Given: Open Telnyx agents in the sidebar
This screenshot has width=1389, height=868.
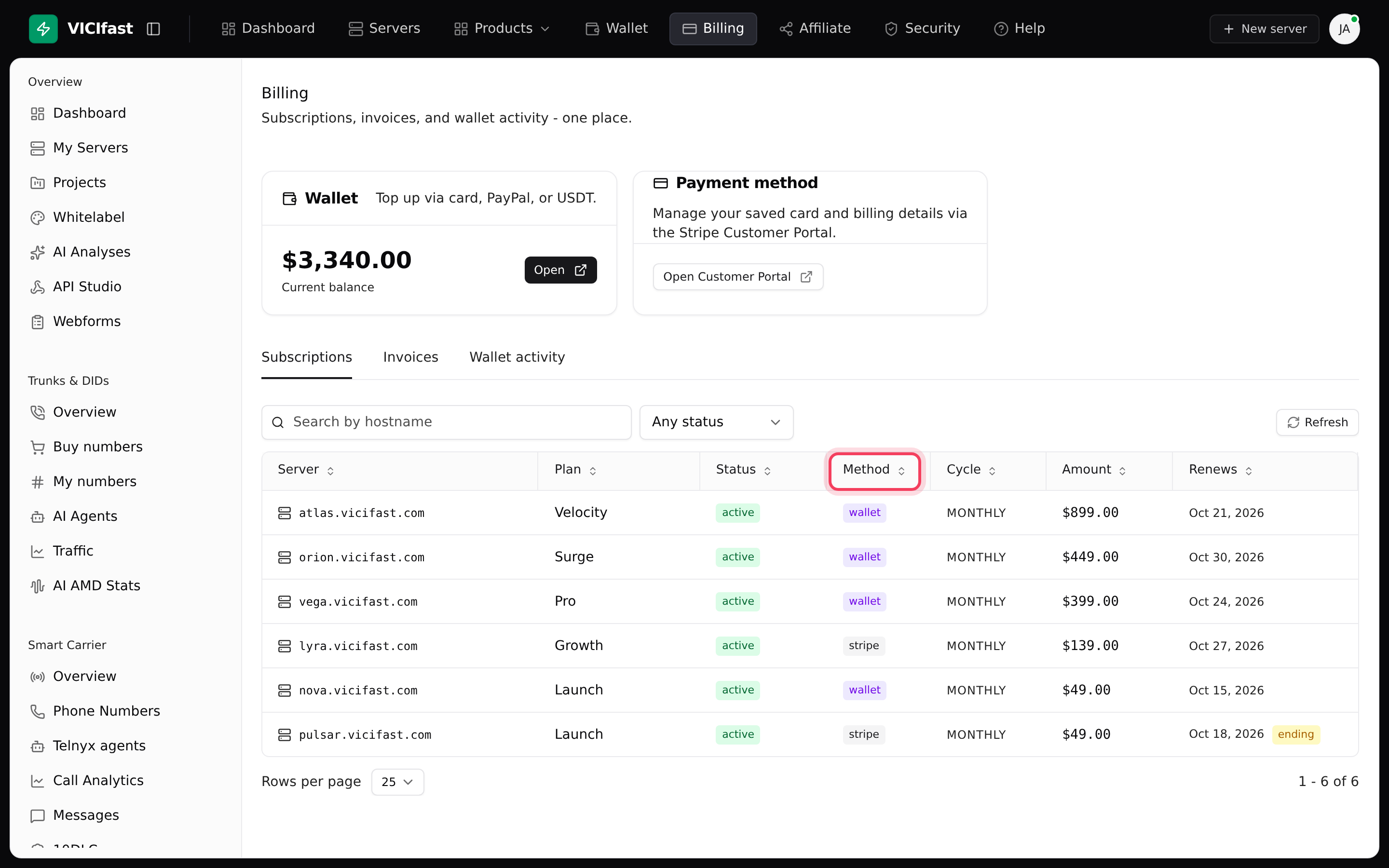Looking at the screenshot, I should [88, 746].
